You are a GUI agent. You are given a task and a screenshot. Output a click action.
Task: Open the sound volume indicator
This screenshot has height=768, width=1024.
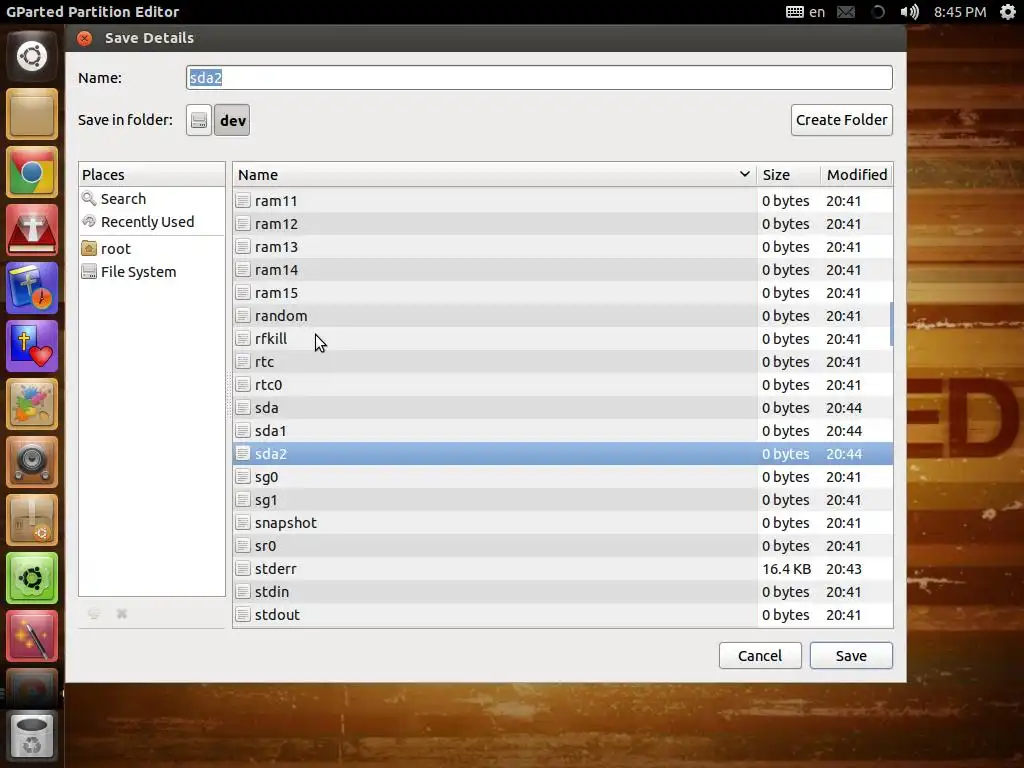click(909, 12)
